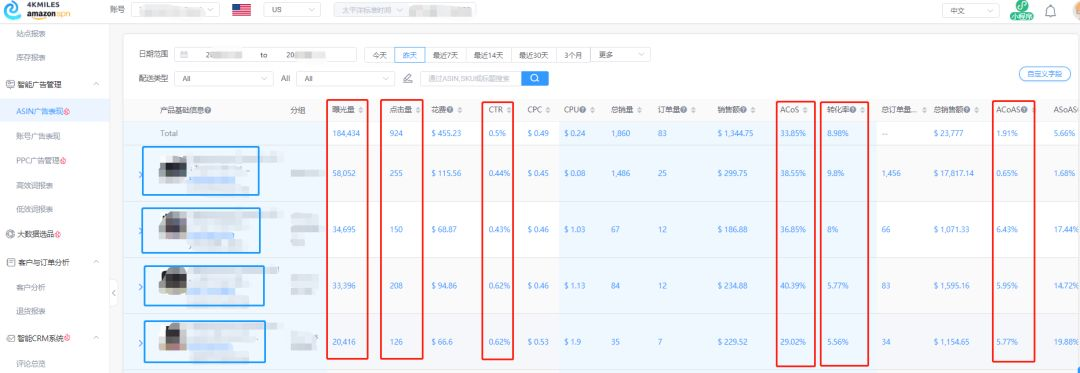Click the ASIN/SKU search input field
Image resolution: width=1080 pixels, height=373 pixels.
[x=470, y=78]
